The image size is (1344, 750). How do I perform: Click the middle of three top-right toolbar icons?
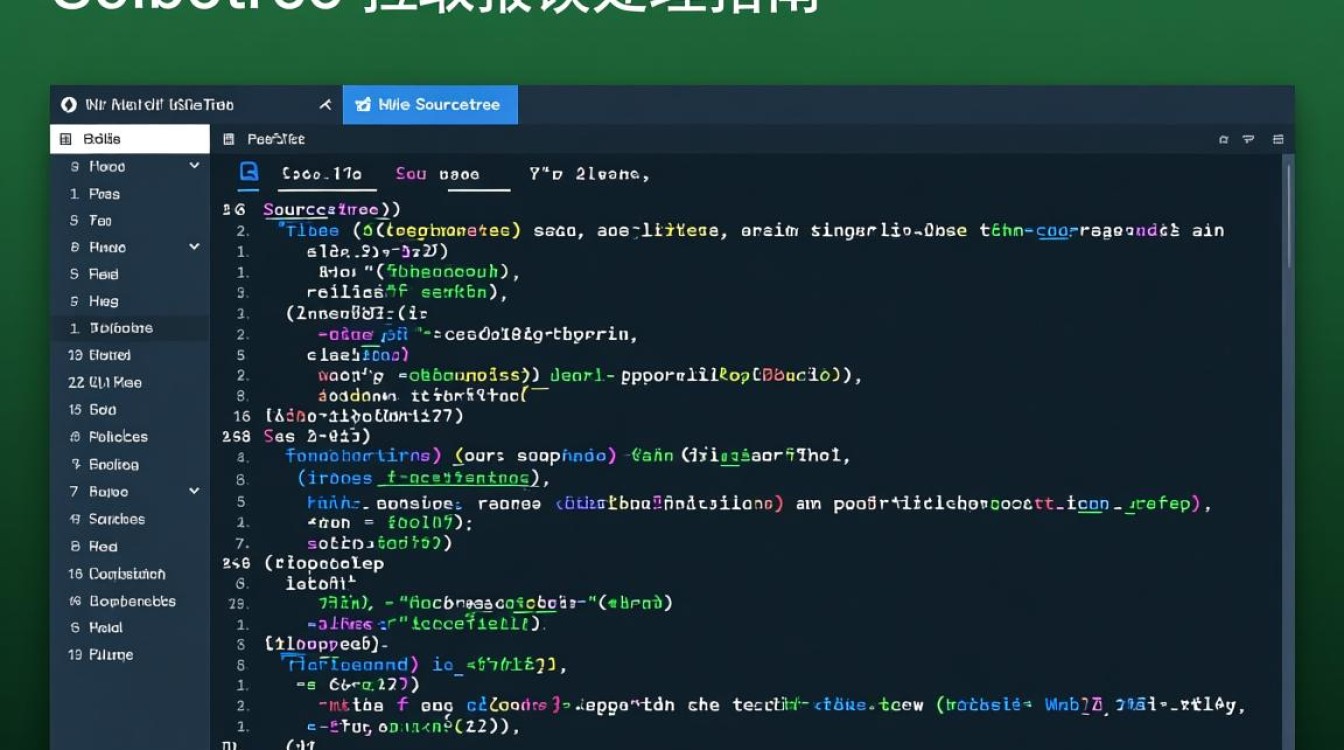(x=1249, y=139)
